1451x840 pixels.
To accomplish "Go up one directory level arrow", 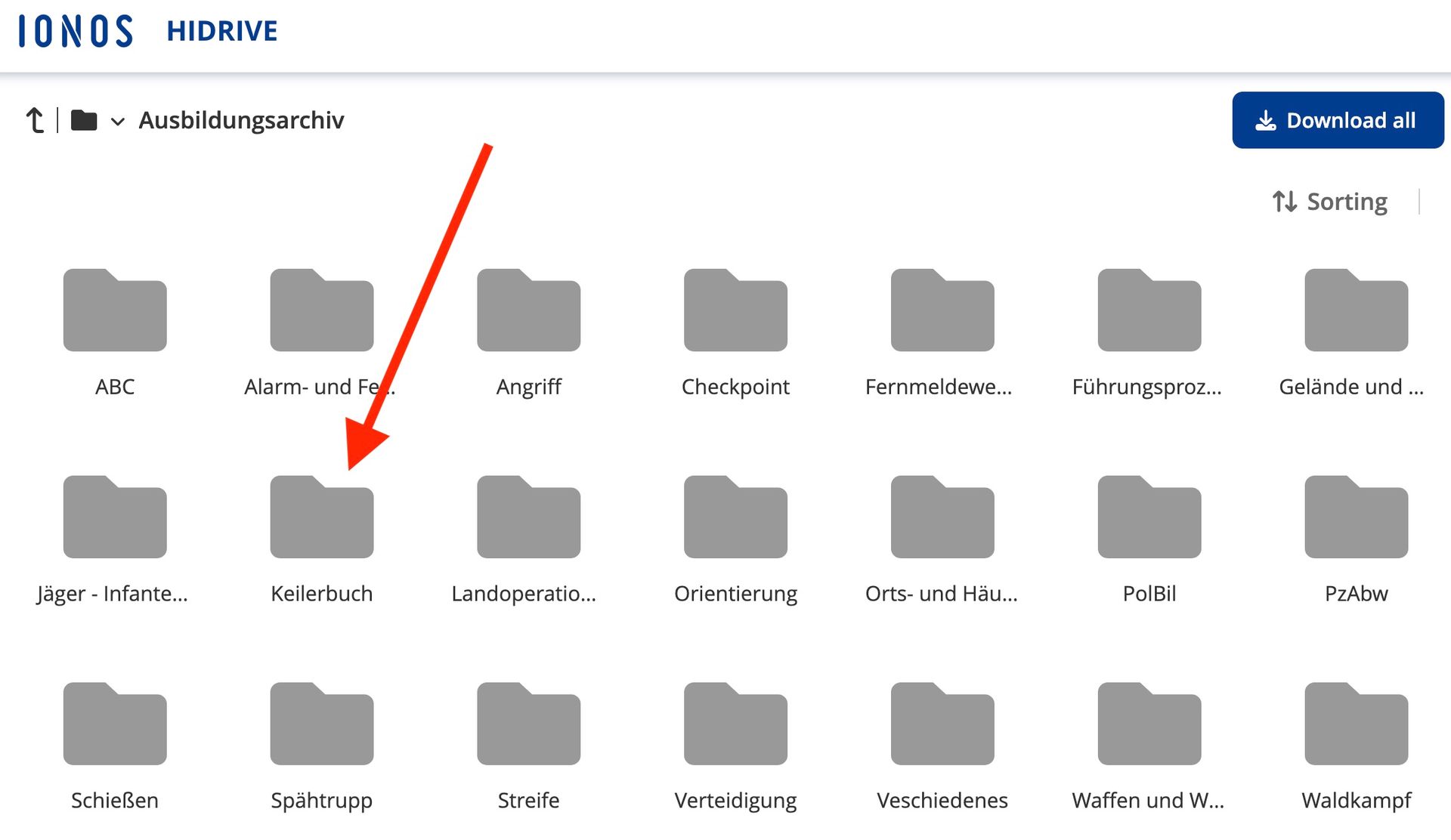I will pos(35,120).
